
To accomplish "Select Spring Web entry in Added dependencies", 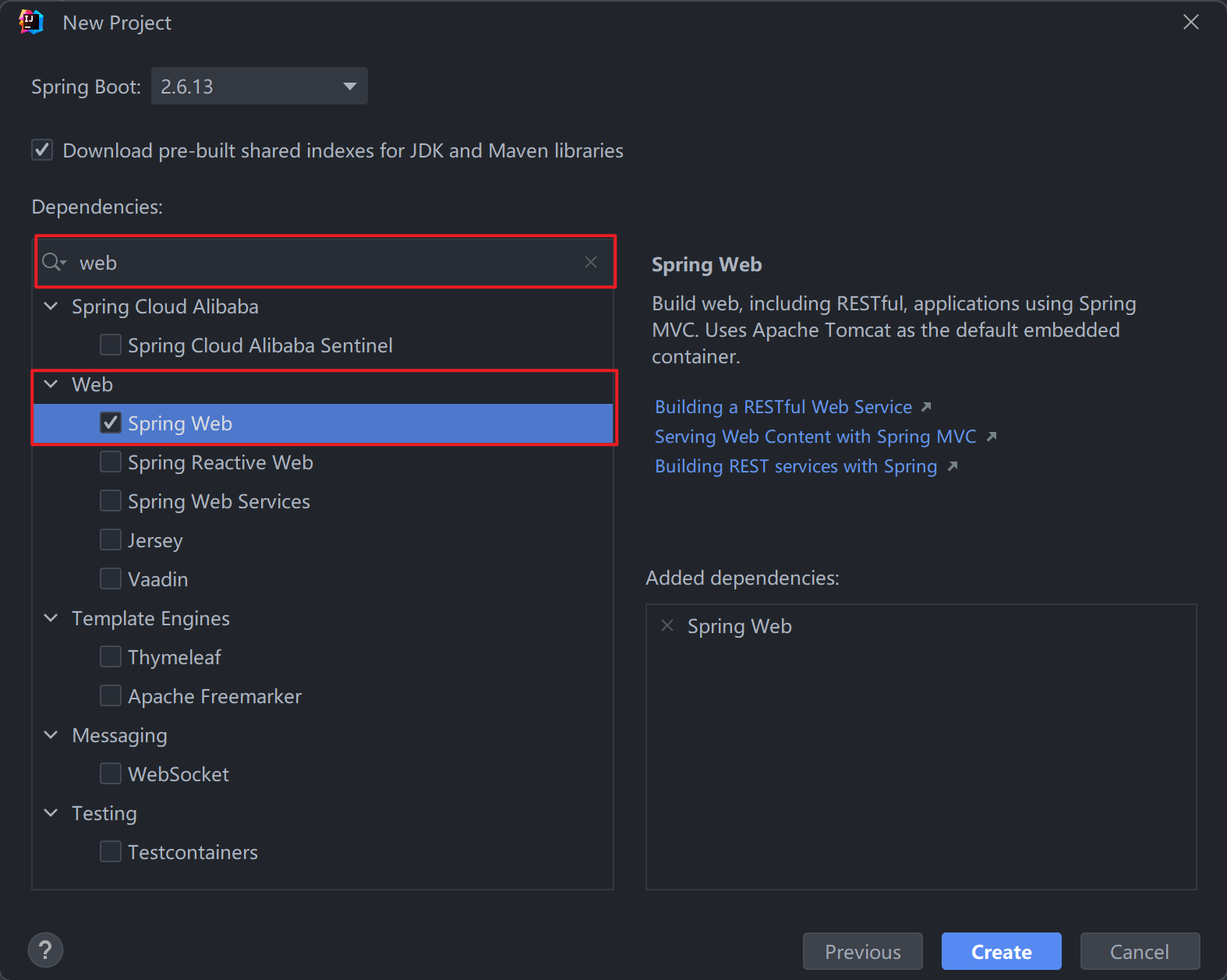I will coord(740,626).
